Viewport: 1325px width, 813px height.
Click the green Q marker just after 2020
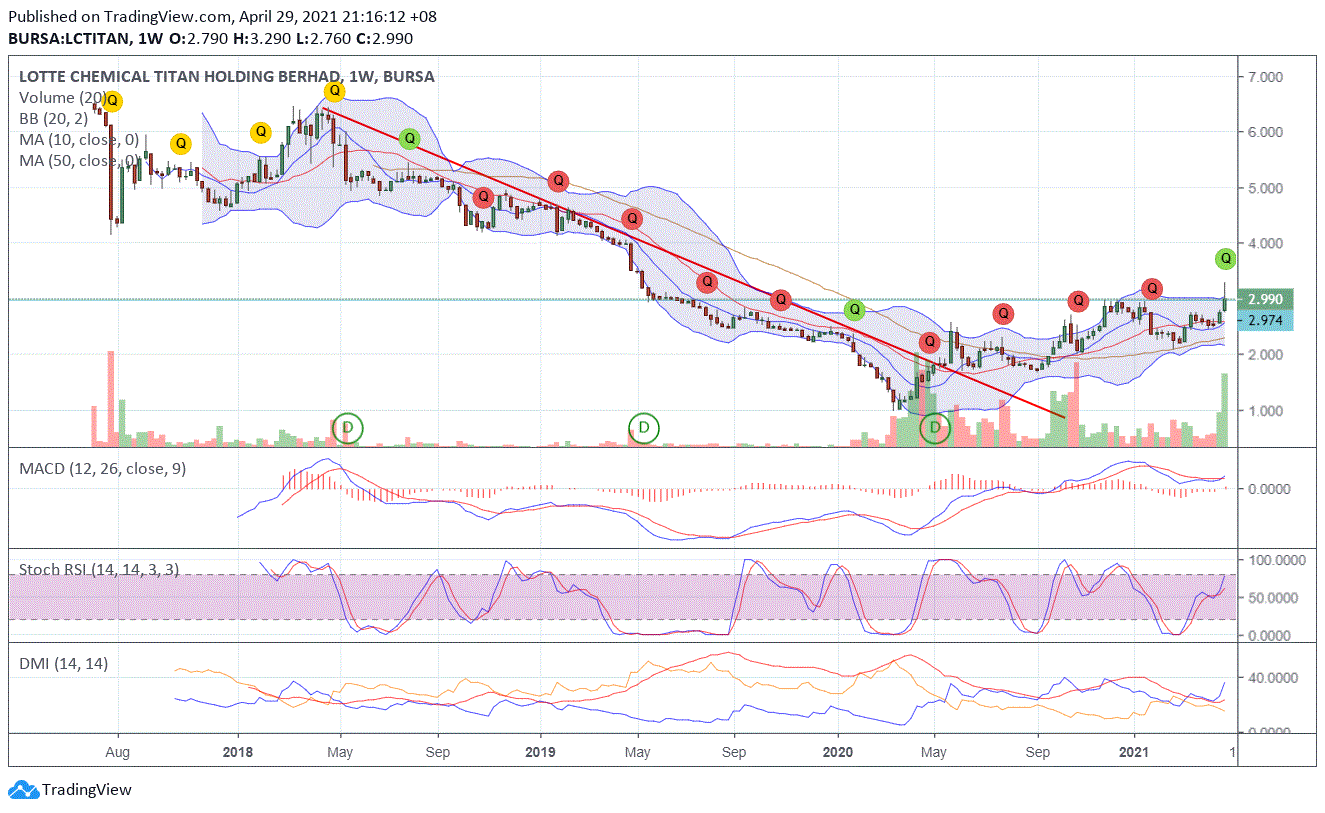click(x=854, y=309)
